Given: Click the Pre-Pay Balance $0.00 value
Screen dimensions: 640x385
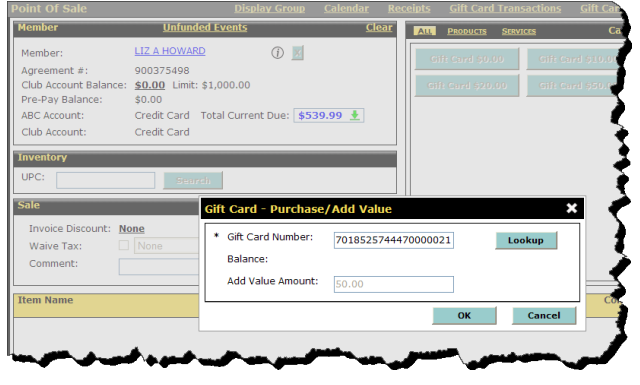Looking at the screenshot, I should coord(148,100).
